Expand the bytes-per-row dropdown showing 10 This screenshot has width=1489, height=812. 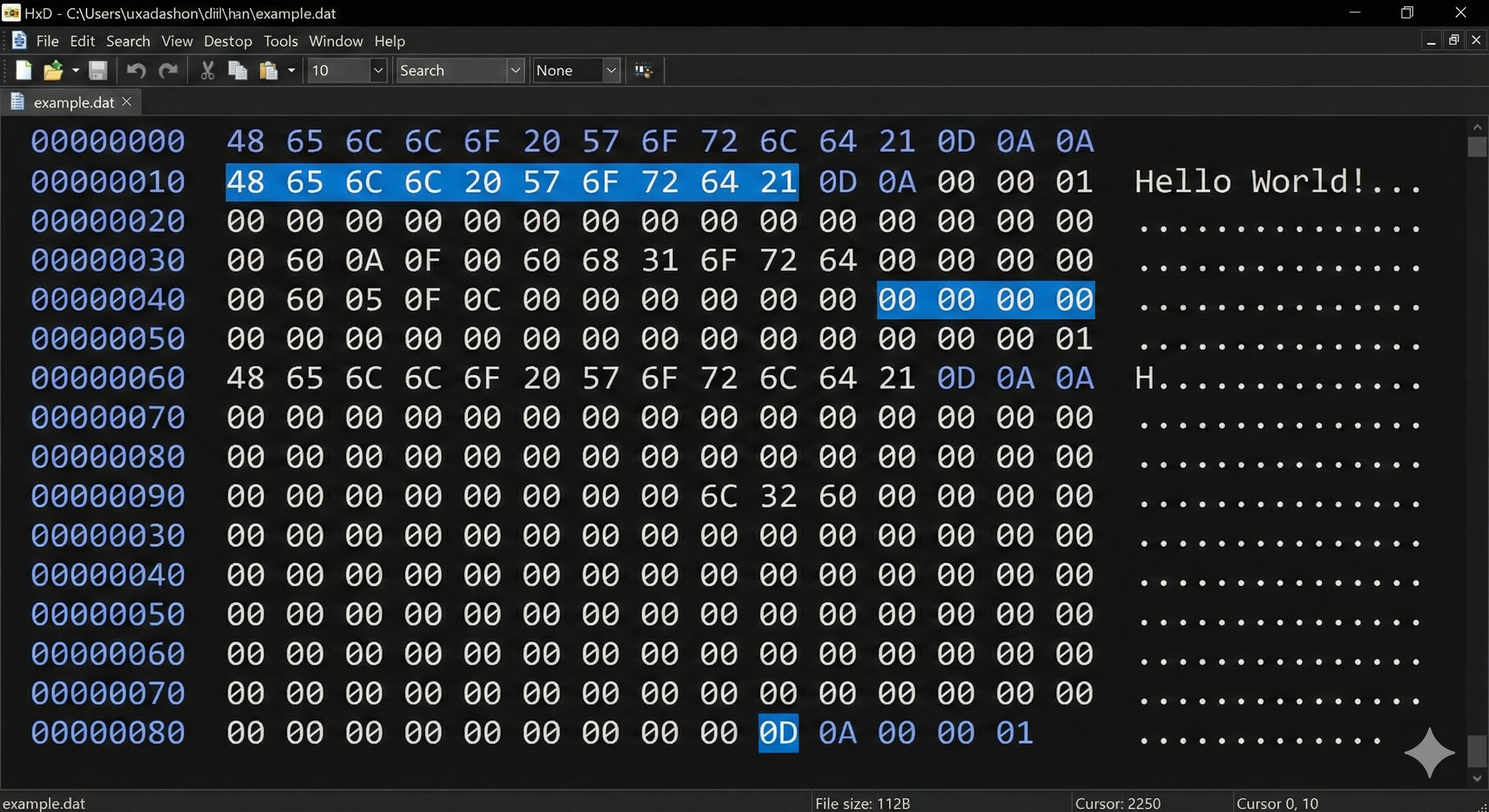378,70
